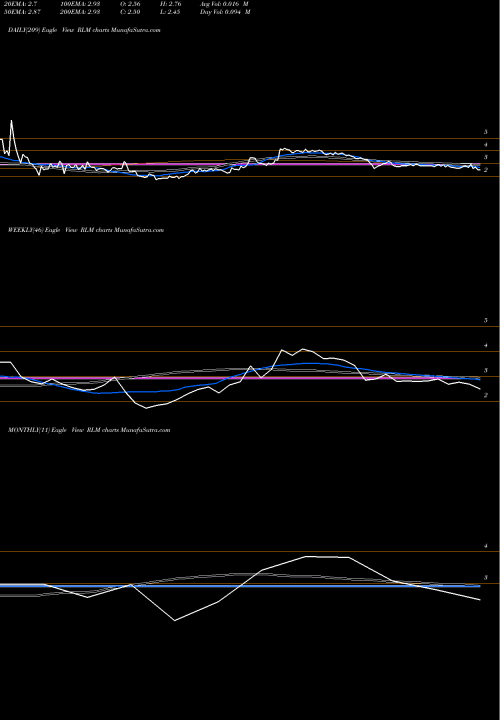The image size is (500, 720).
Task: Click the 200EMA: 2.98 value
Action: 80,12
